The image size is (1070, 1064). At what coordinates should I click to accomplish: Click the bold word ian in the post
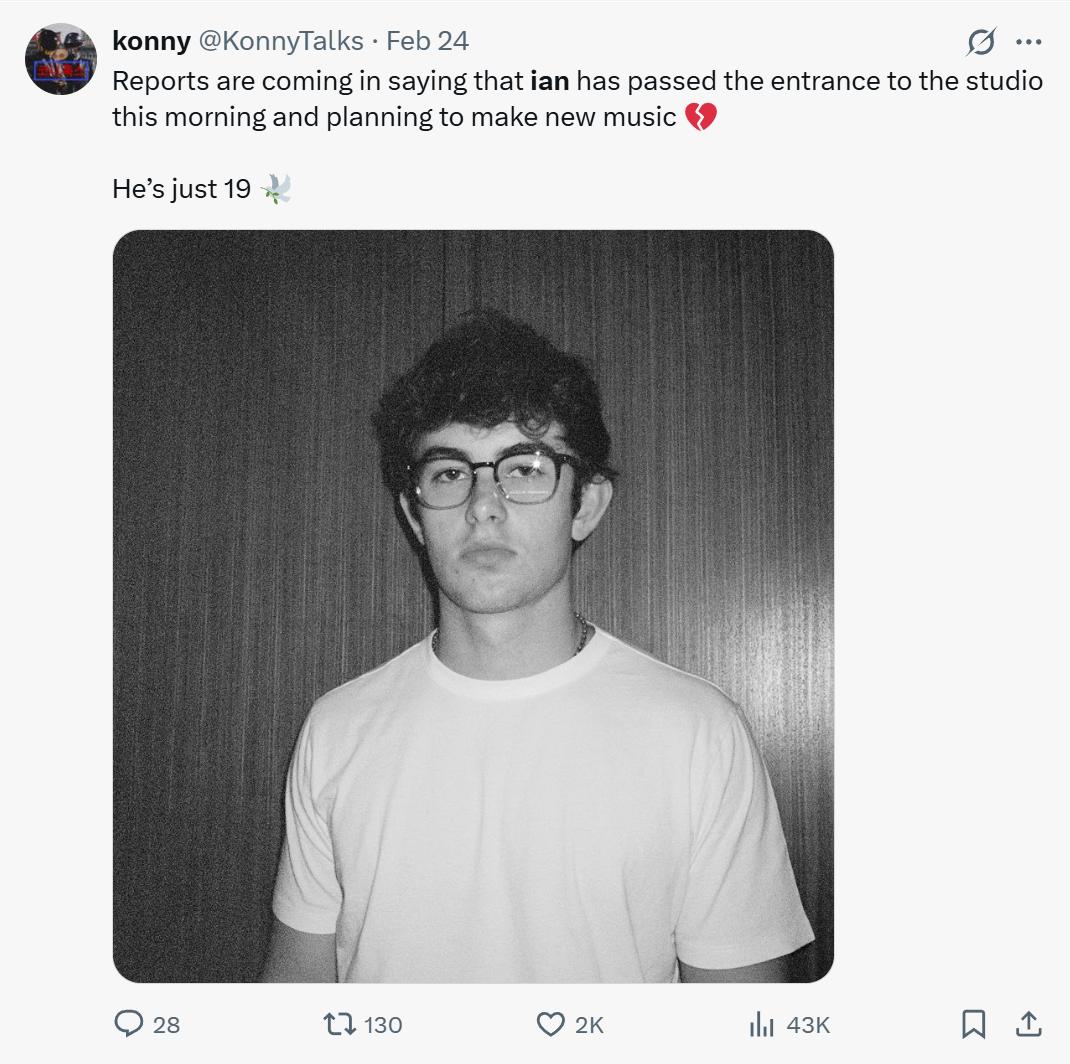pos(549,81)
